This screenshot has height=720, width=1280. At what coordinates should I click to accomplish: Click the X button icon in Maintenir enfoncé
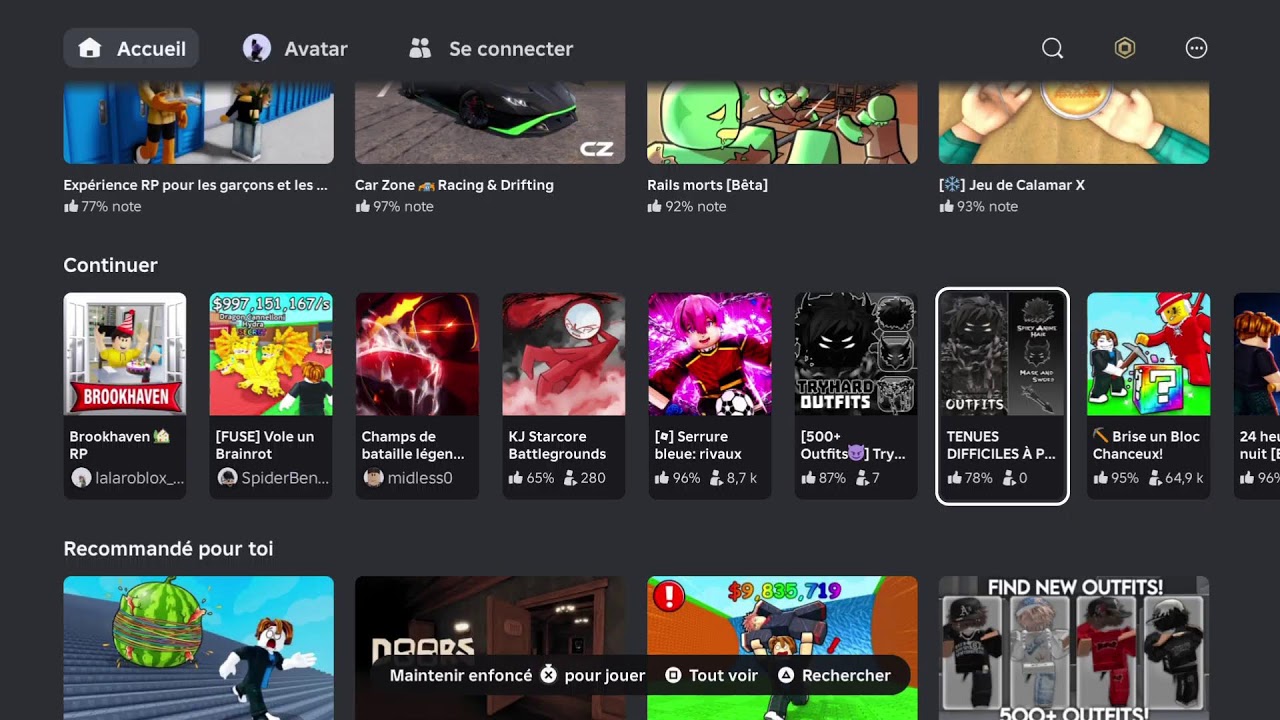[548, 675]
